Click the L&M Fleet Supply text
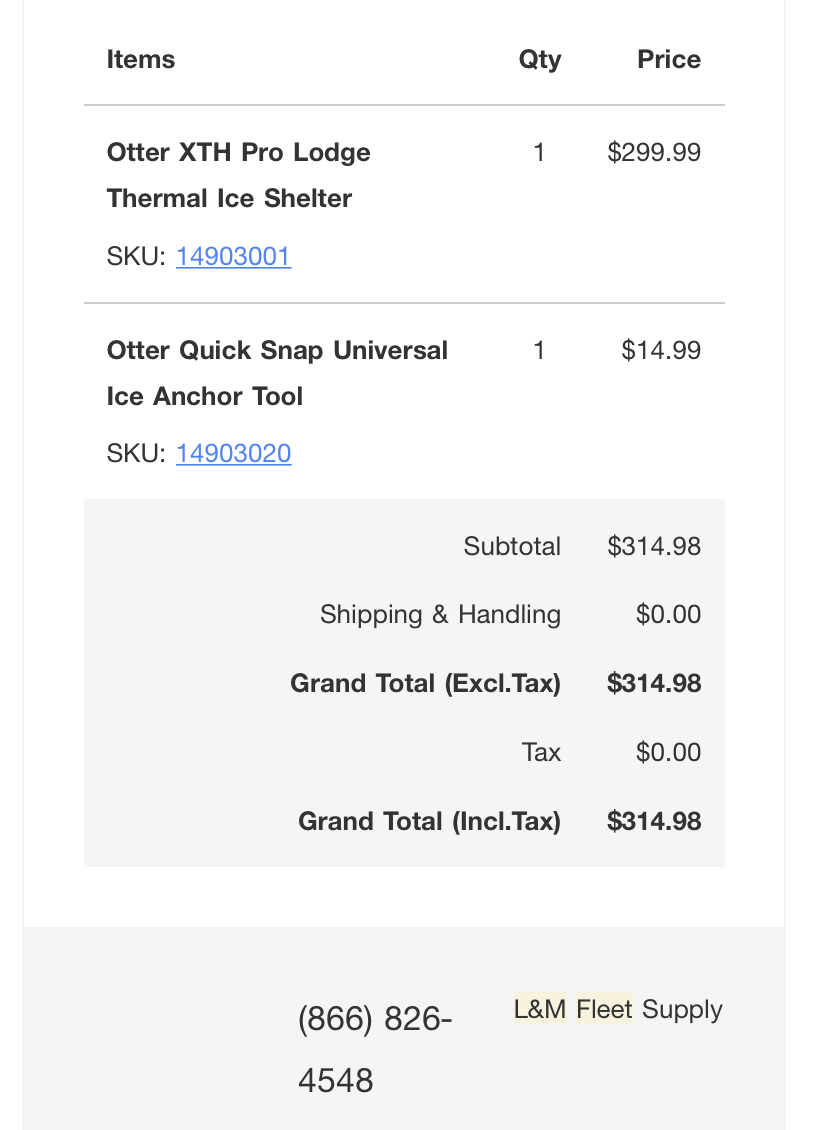 [x=618, y=1009]
